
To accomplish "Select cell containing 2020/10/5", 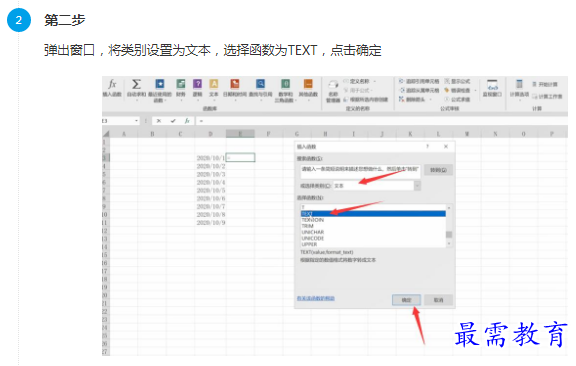I will pyautogui.click(x=210, y=190).
